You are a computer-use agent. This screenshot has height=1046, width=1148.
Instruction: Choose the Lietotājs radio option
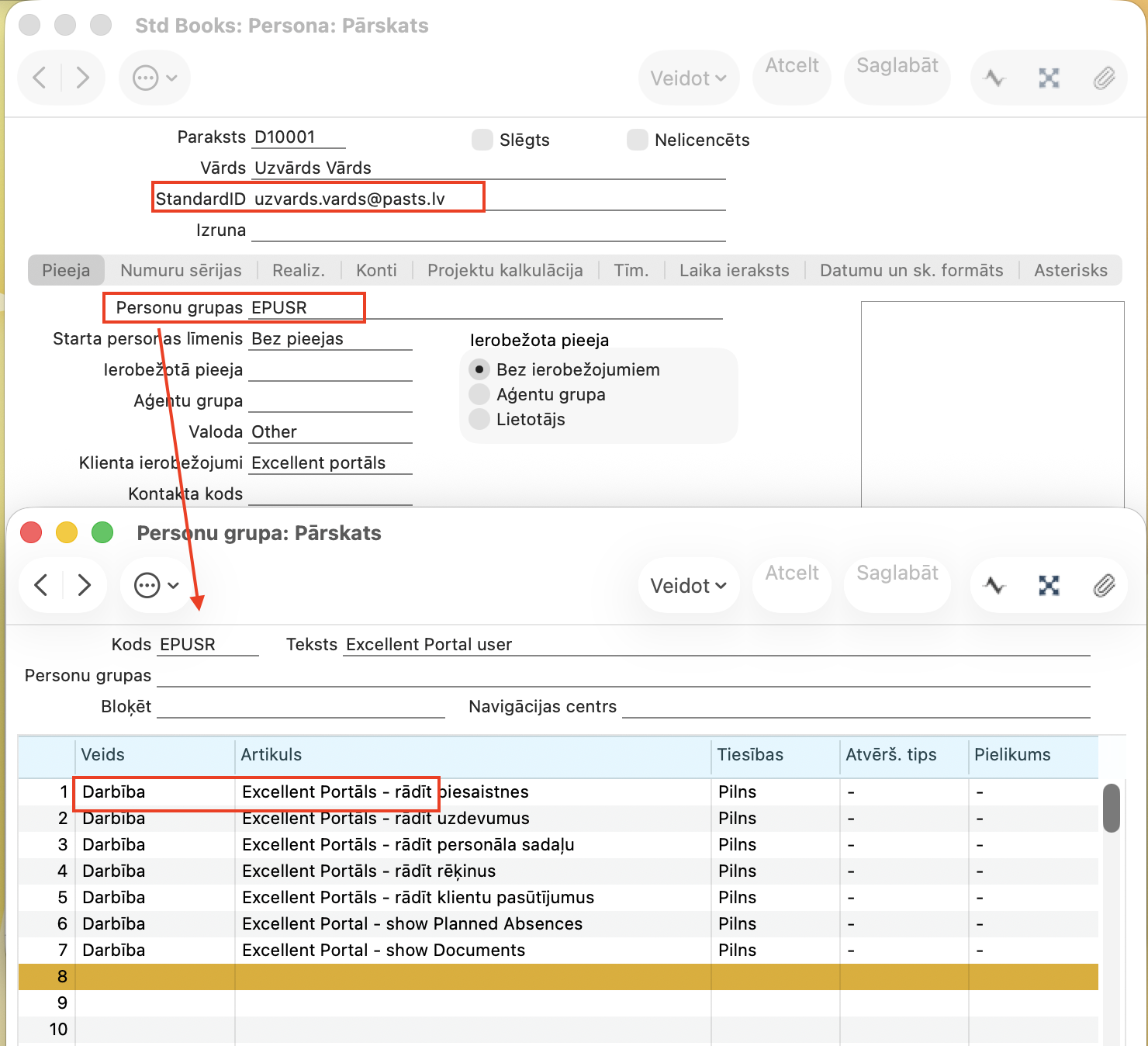tap(479, 419)
